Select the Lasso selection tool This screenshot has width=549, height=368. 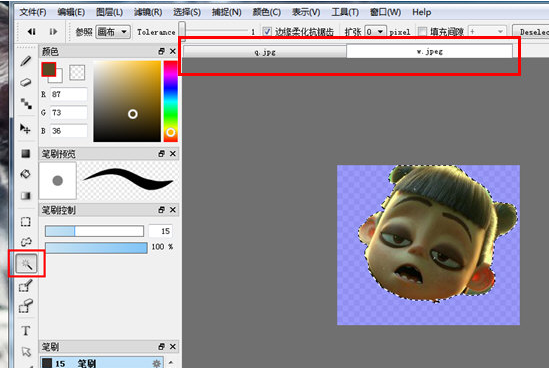26,242
